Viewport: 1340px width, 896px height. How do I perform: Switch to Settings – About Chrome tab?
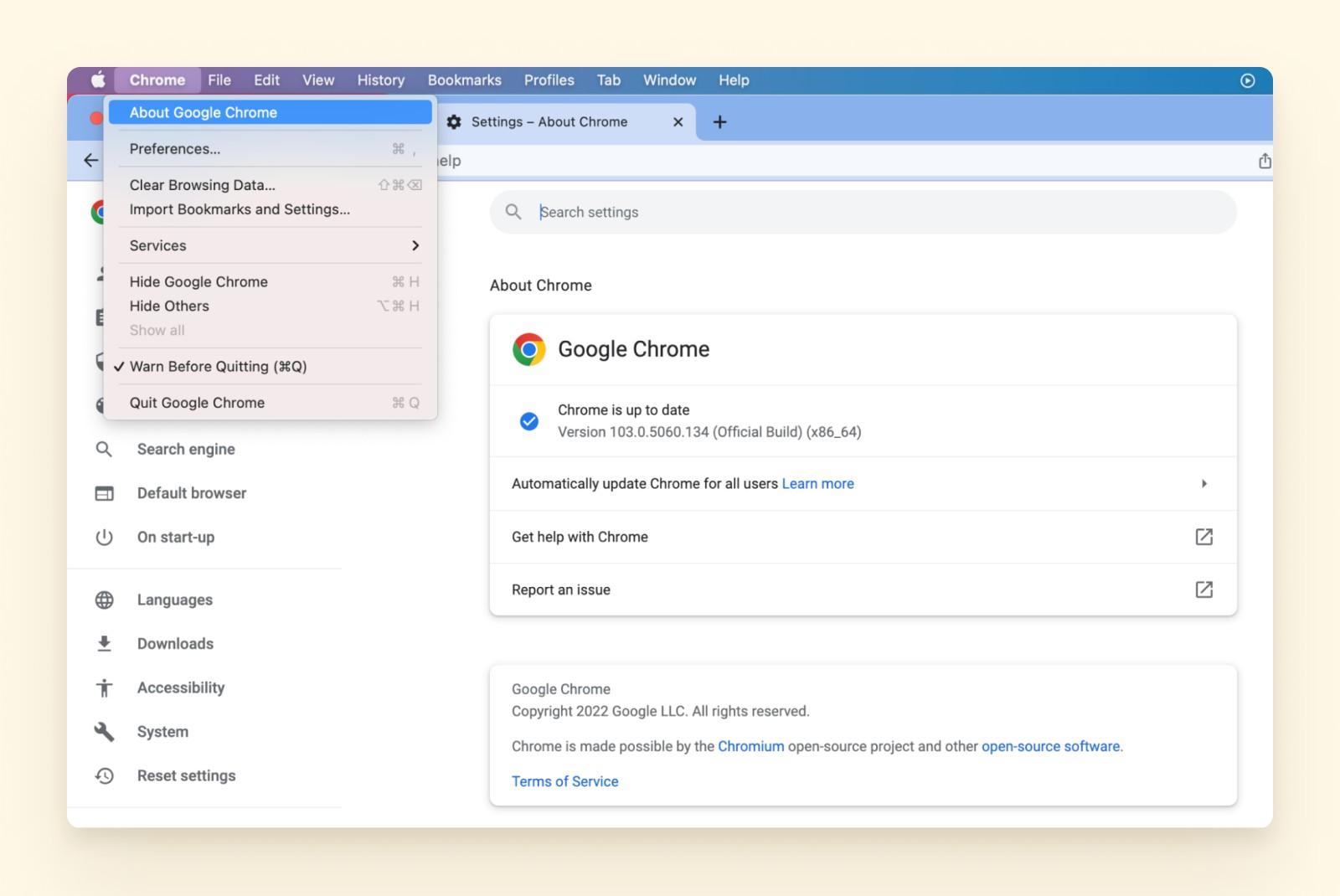(x=566, y=122)
